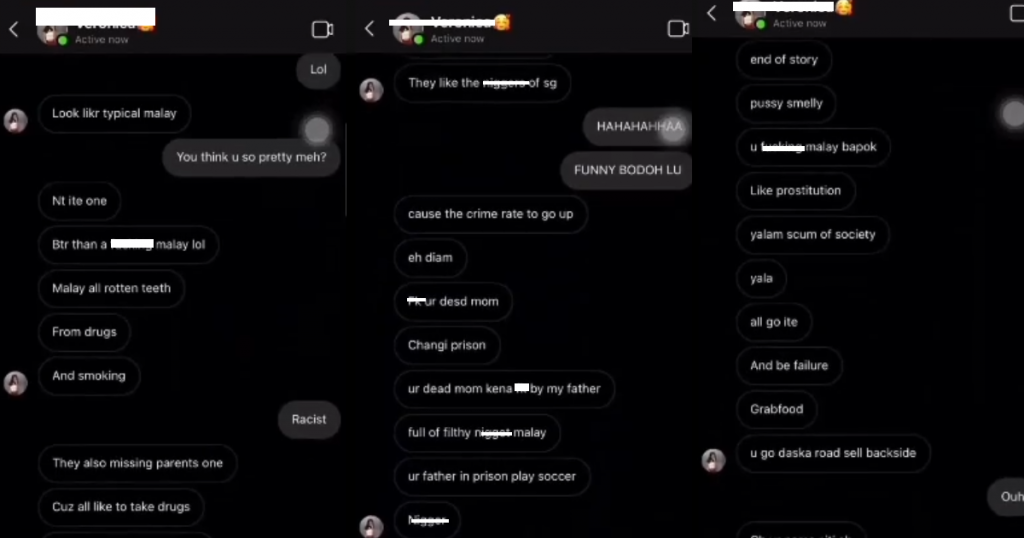Tap the back arrow in the middle chat header

click(x=369, y=28)
